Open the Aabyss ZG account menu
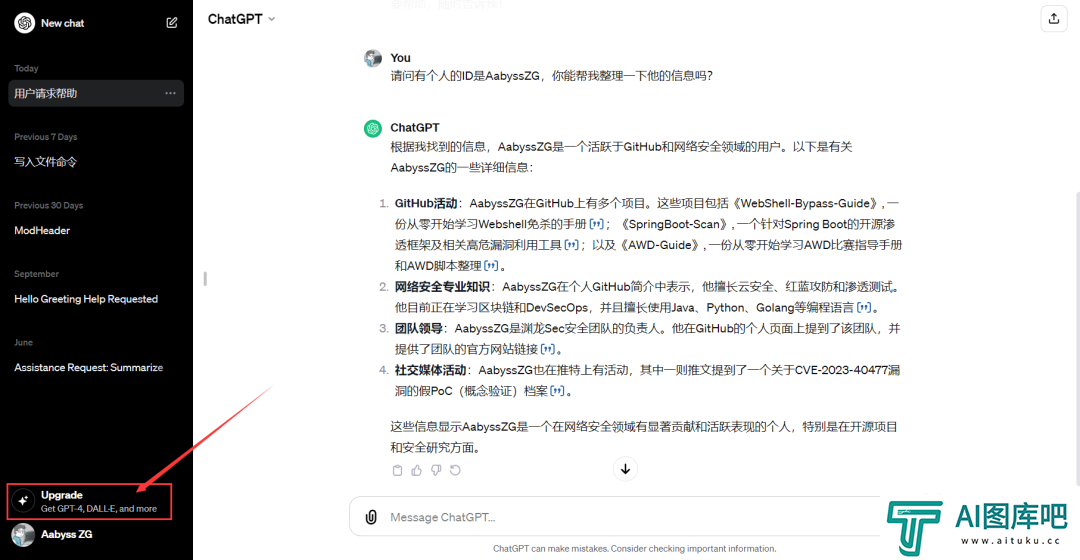 66,534
